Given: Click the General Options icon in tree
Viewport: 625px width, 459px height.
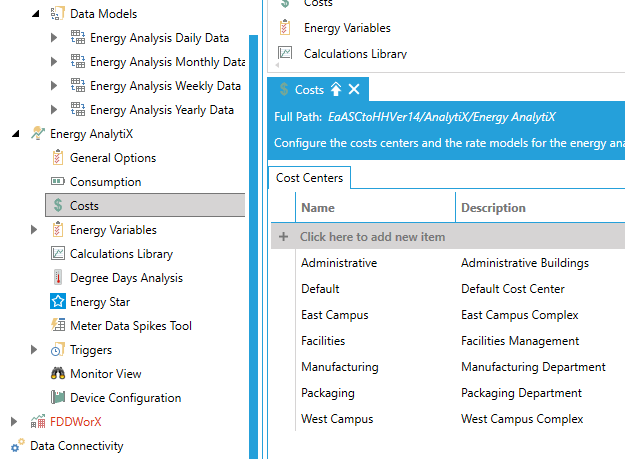Looking at the screenshot, I should tap(58, 158).
